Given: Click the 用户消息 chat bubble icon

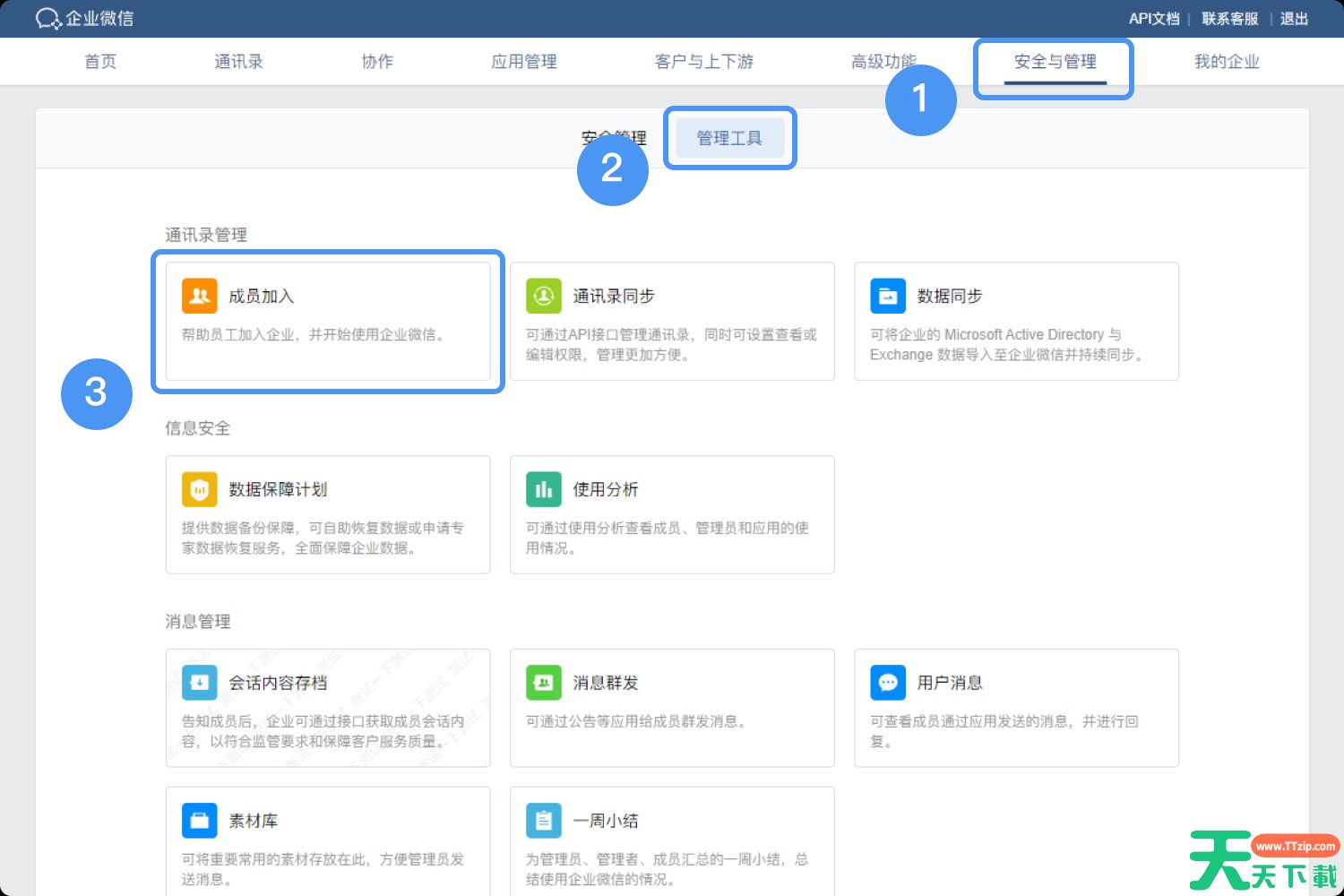Looking at the screenshot, I should pos(887,683).
